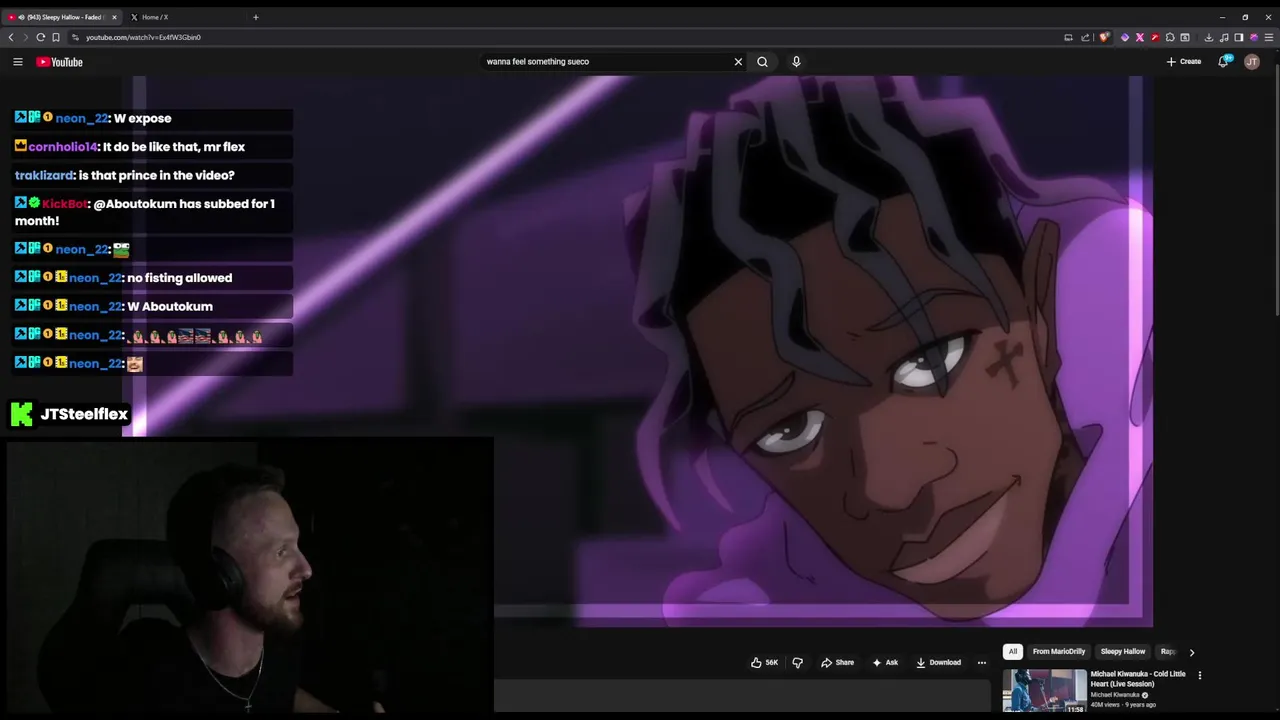View site settings icon beside URL
1280x720 pixels.
pos(75,37)
